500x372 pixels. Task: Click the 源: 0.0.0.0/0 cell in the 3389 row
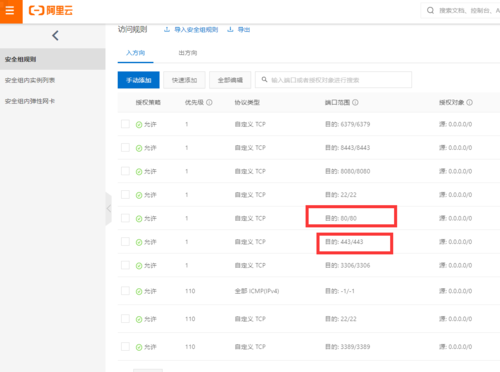[x=456, y=347]
